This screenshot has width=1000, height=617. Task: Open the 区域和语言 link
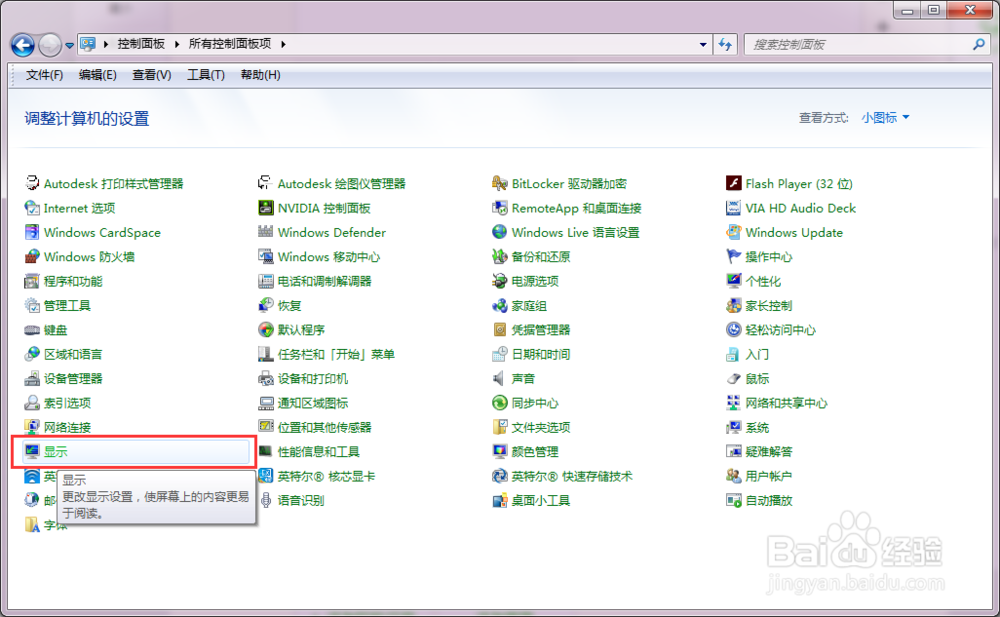(73, 354)
